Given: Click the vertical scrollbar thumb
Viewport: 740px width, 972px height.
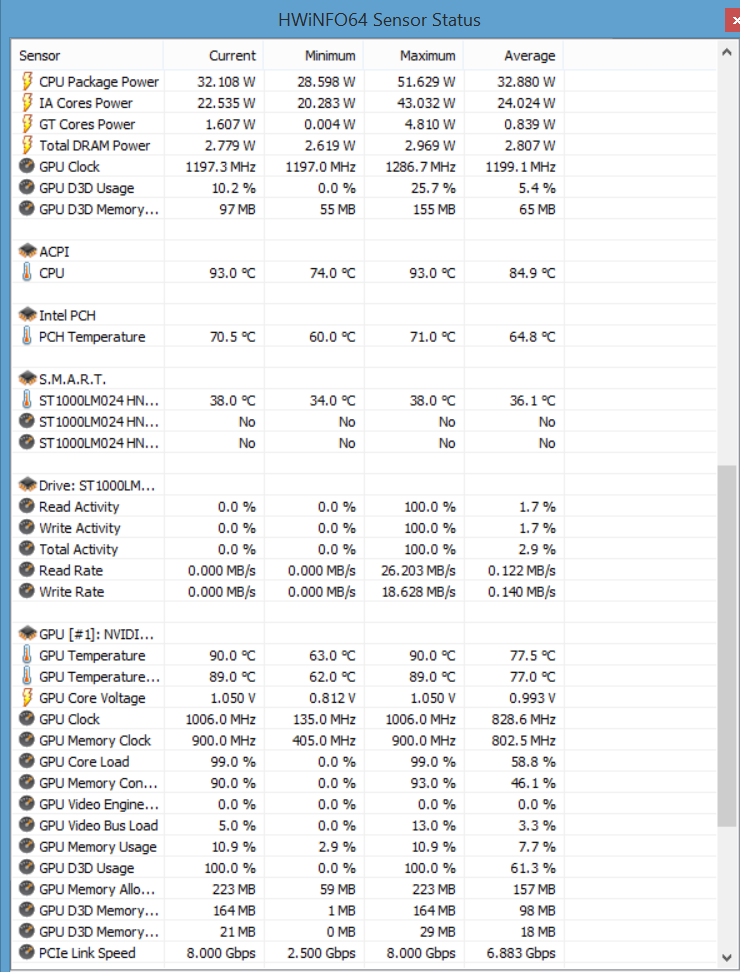Looking at the screenshot, I should [727, 645].
